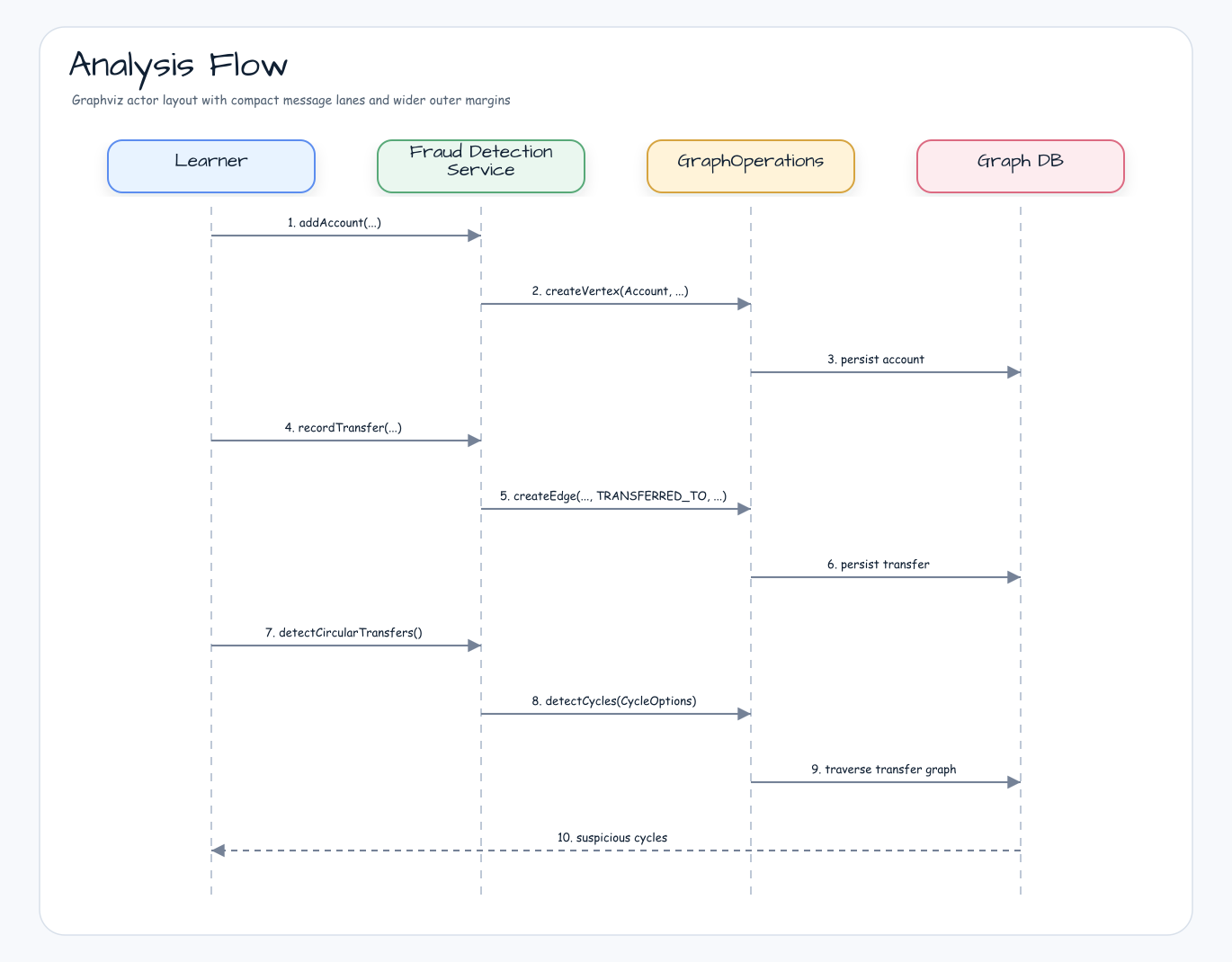Click the Analysis Flow title
This screenshot has height=962, width=1232.
click(178, 66)
